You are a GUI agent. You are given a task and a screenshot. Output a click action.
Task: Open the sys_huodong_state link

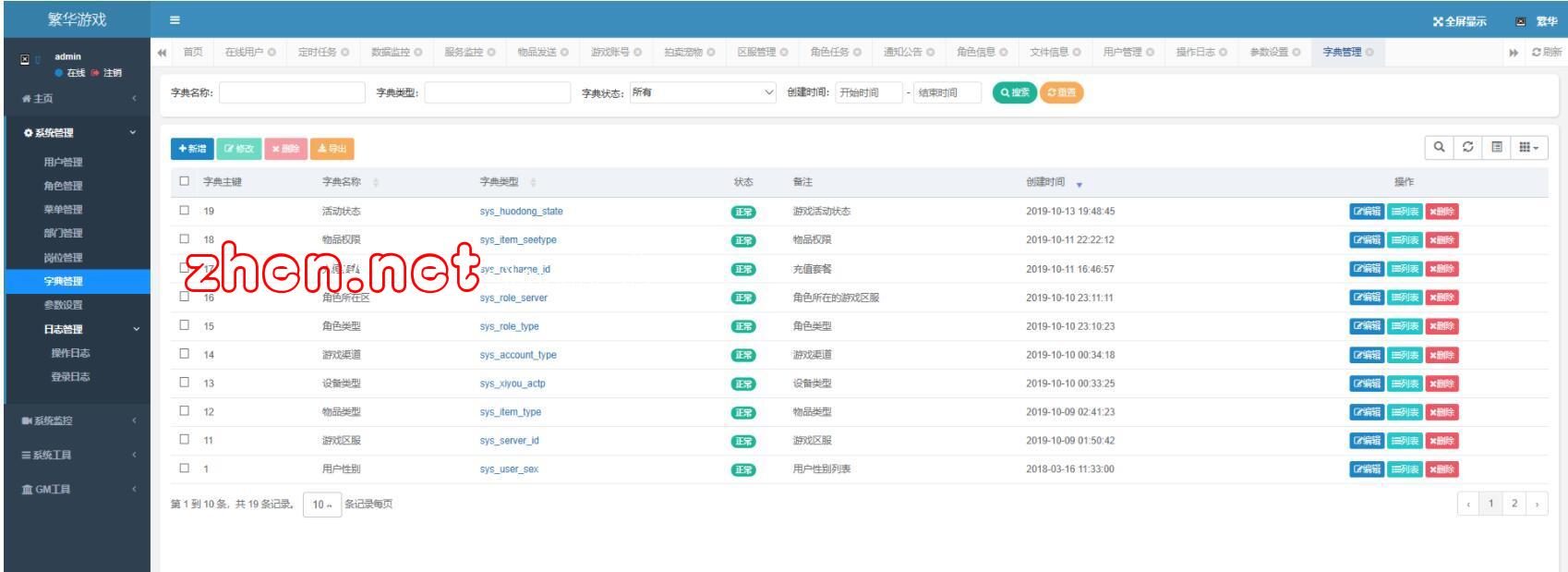pyautogui.click(x=521, y=212)
